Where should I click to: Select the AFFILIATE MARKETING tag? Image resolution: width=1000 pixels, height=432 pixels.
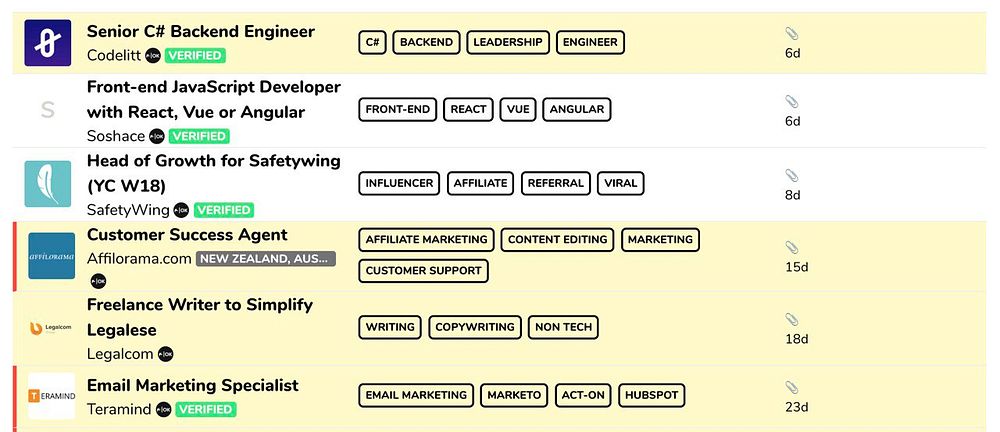click(x=426, y=240)
